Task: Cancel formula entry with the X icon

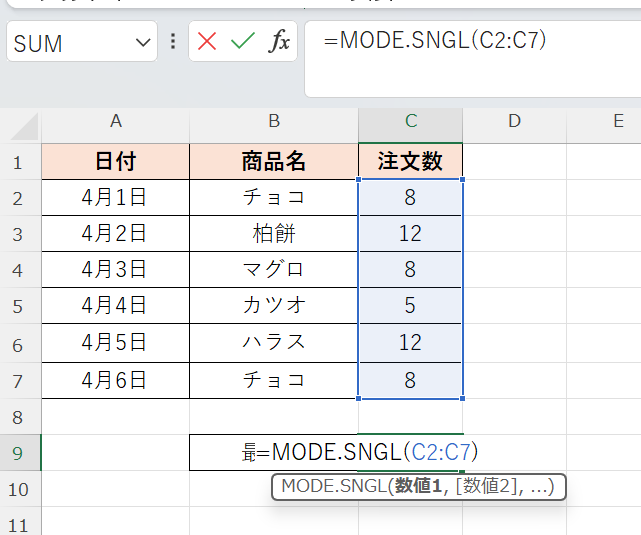Action: tap(207, 42)
